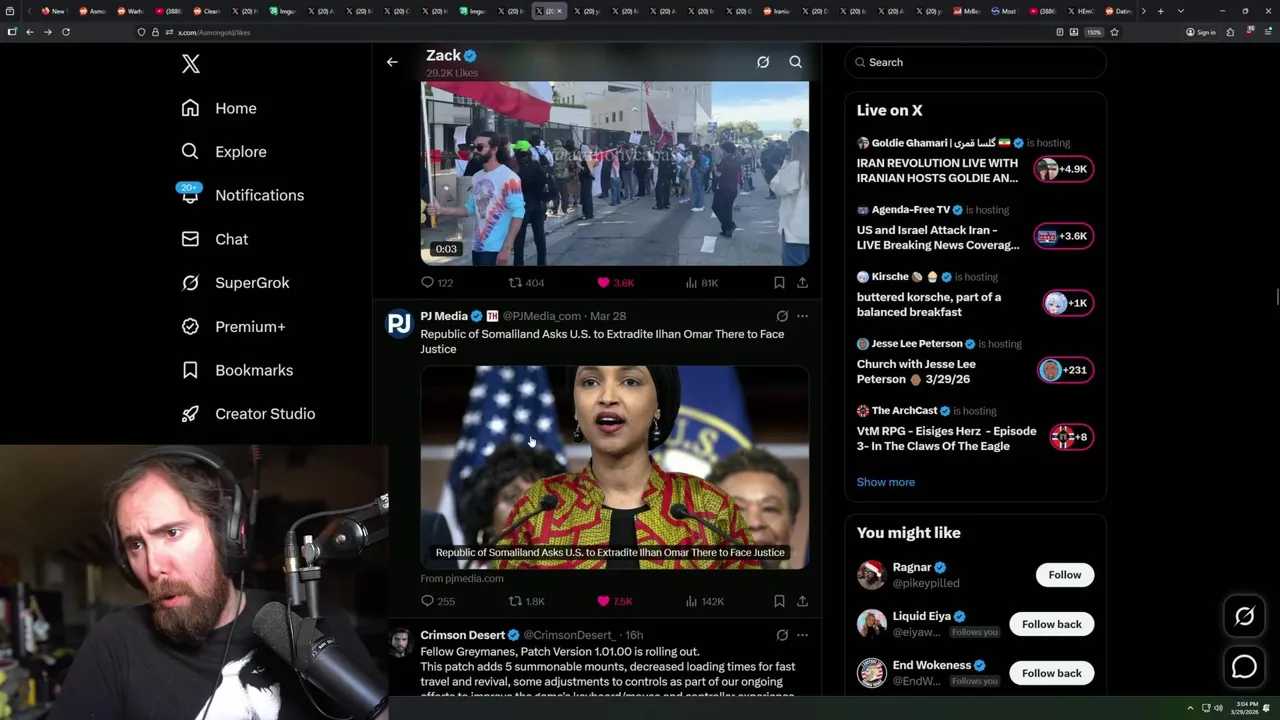Click Show more under Live on X
The image size is (1280, 720).
point(885,482)
